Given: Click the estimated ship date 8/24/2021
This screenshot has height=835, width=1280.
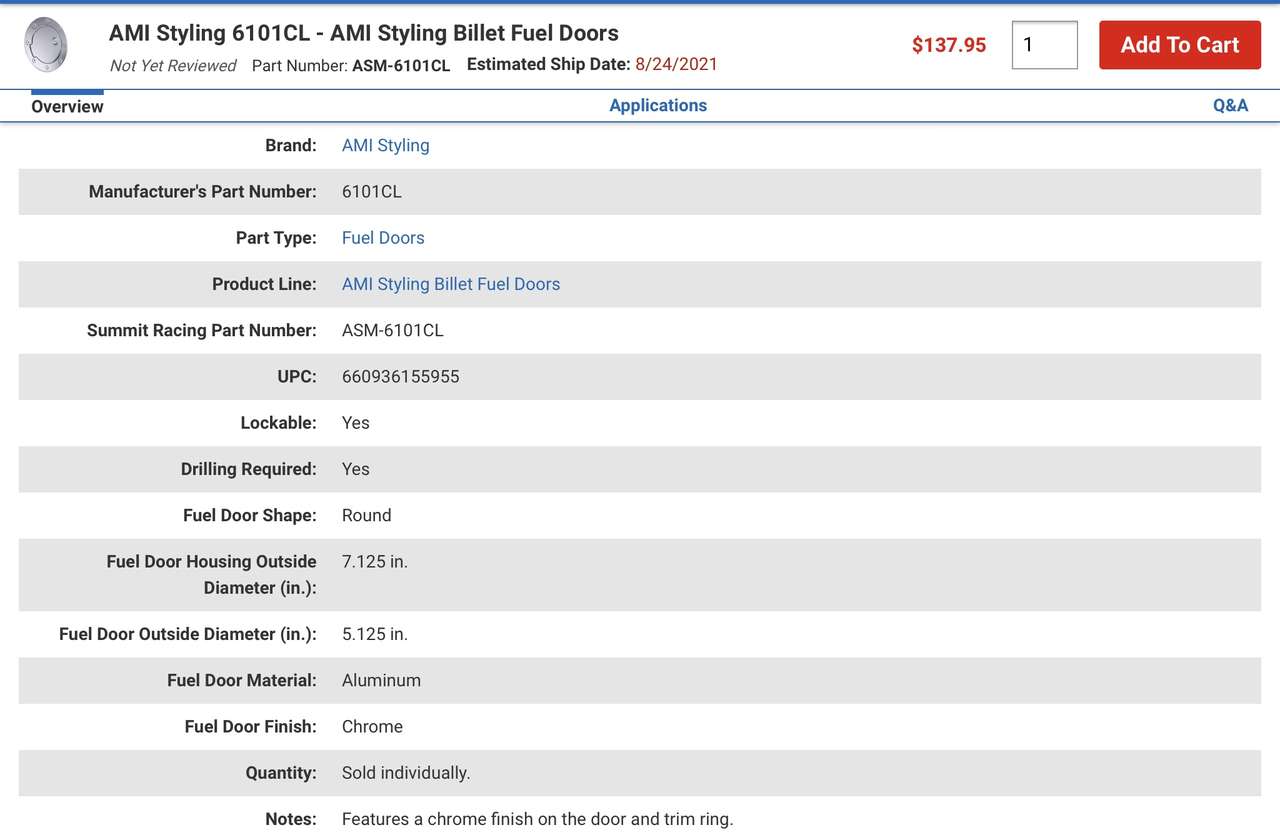Looking at the screenshot, I should [676, 64].
